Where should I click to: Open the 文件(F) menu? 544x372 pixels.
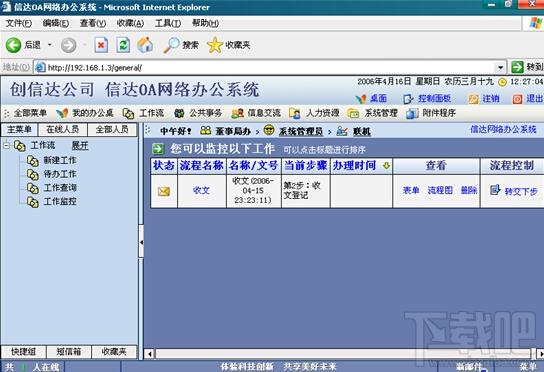click(x=19, y=23)
